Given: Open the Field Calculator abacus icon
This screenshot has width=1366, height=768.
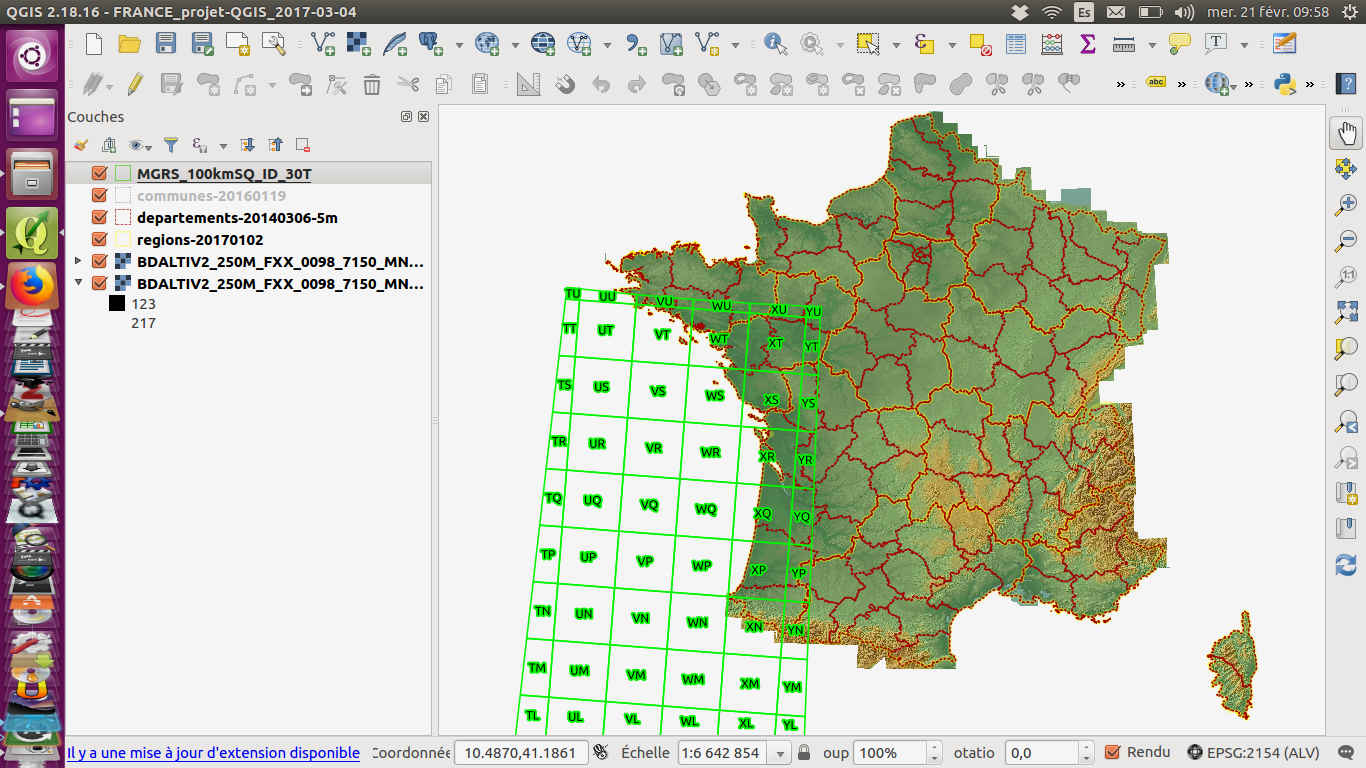Looking at the screenshot, I should tap(1051, 43).
